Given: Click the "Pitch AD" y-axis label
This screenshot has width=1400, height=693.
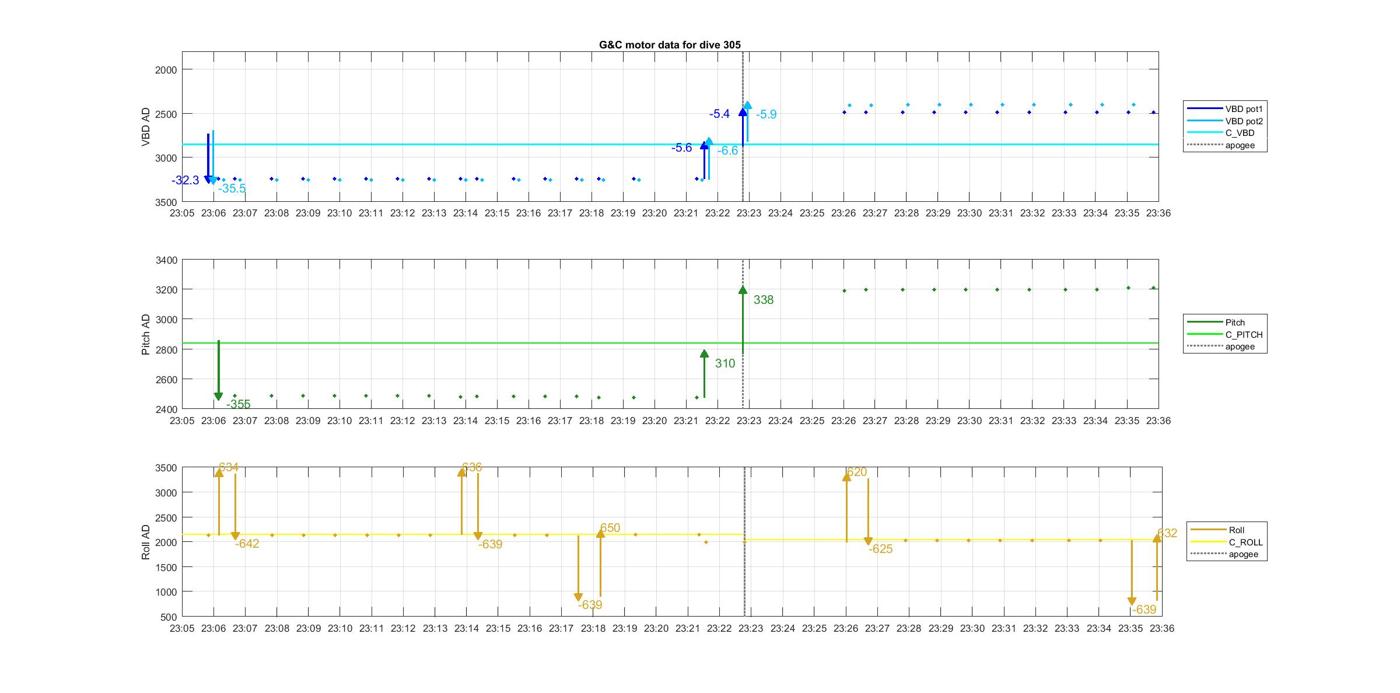Looking at the screenshot, I should click(x=146, y=335).
